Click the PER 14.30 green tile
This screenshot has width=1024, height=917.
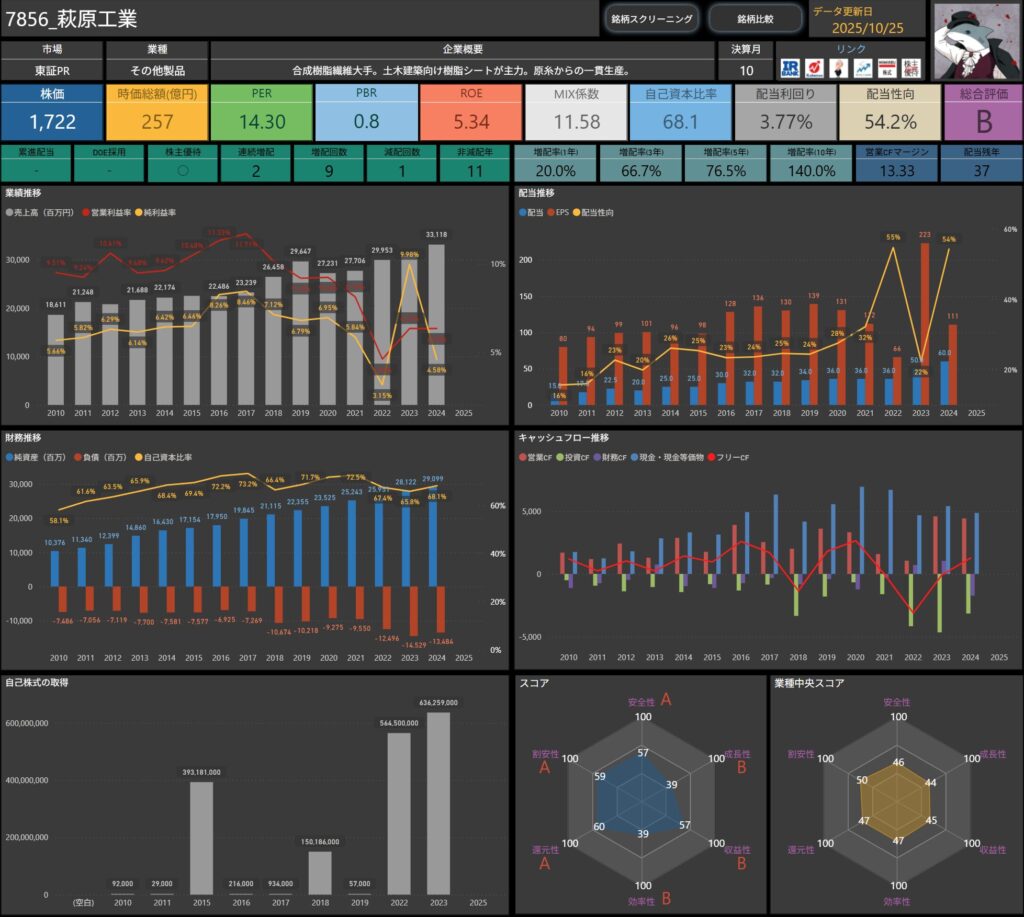point(262,112)
